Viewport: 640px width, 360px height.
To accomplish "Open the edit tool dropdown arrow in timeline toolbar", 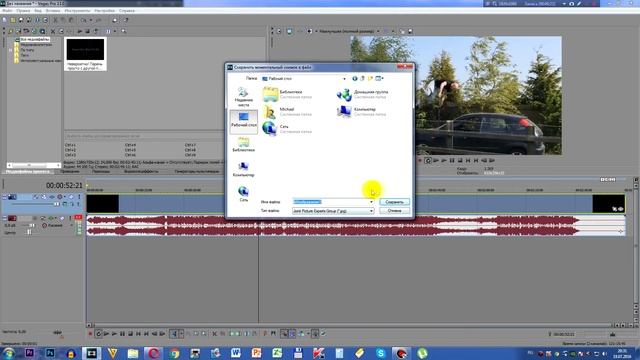I will tap(181, 334).
